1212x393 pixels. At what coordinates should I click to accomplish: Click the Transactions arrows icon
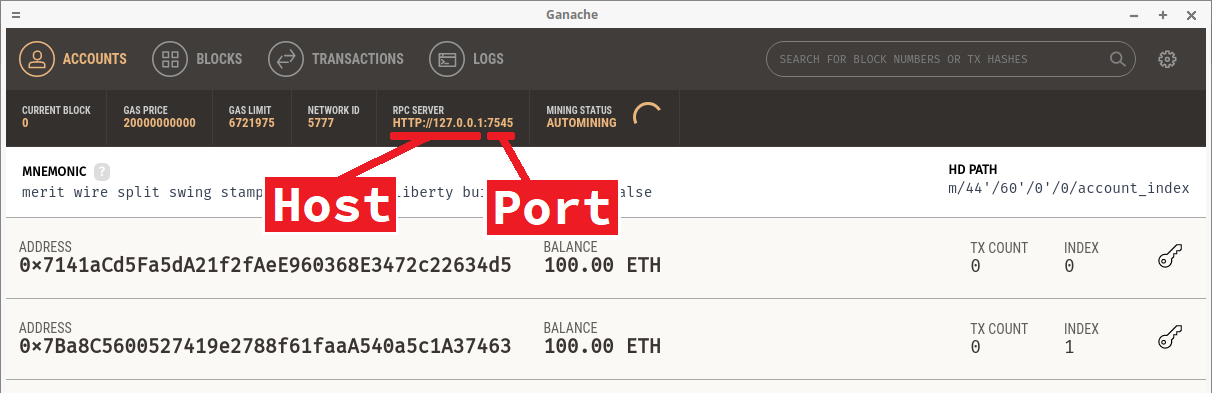[x=285, y=59]
